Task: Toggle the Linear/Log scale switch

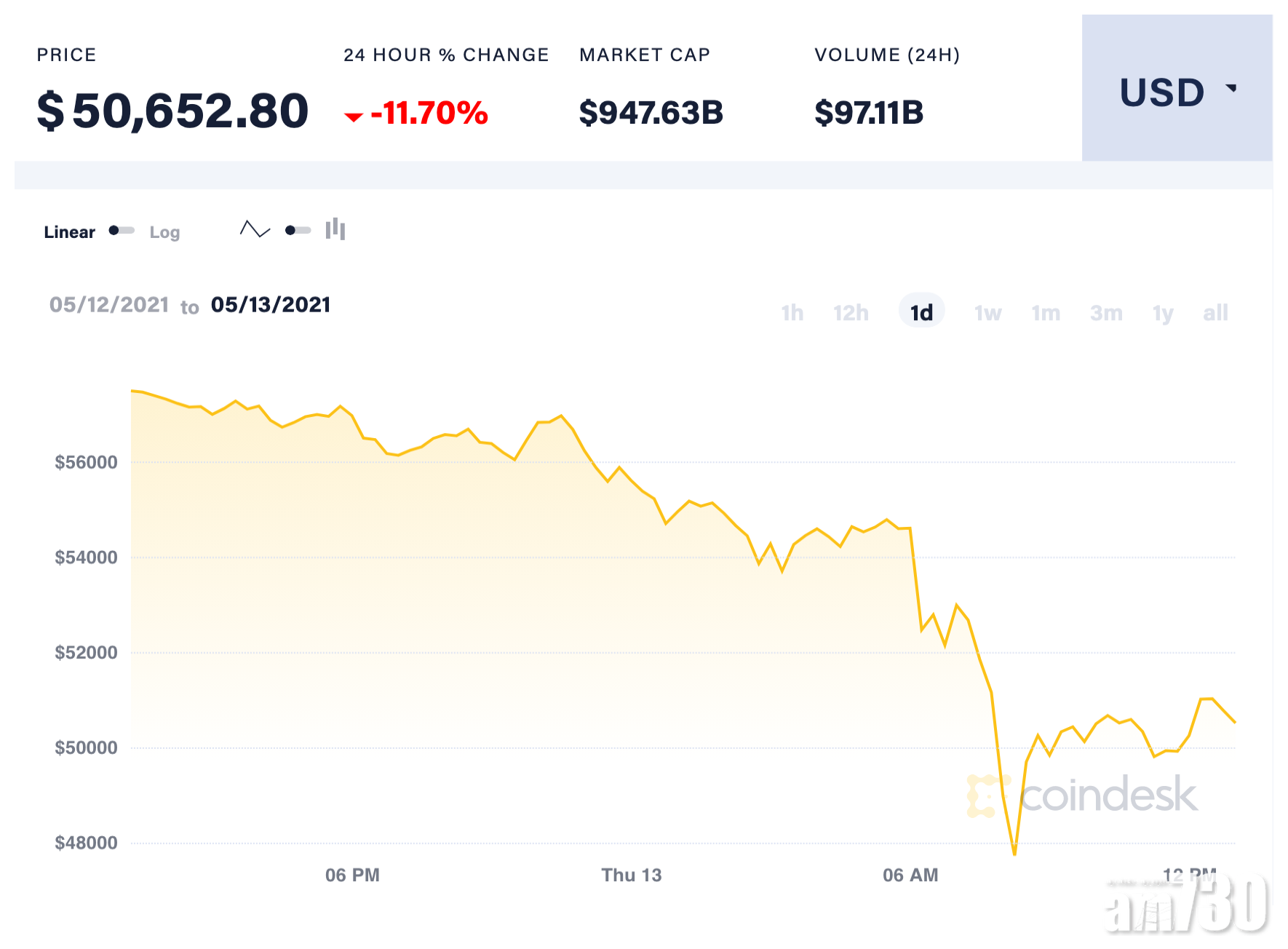Action: (122, 231)
